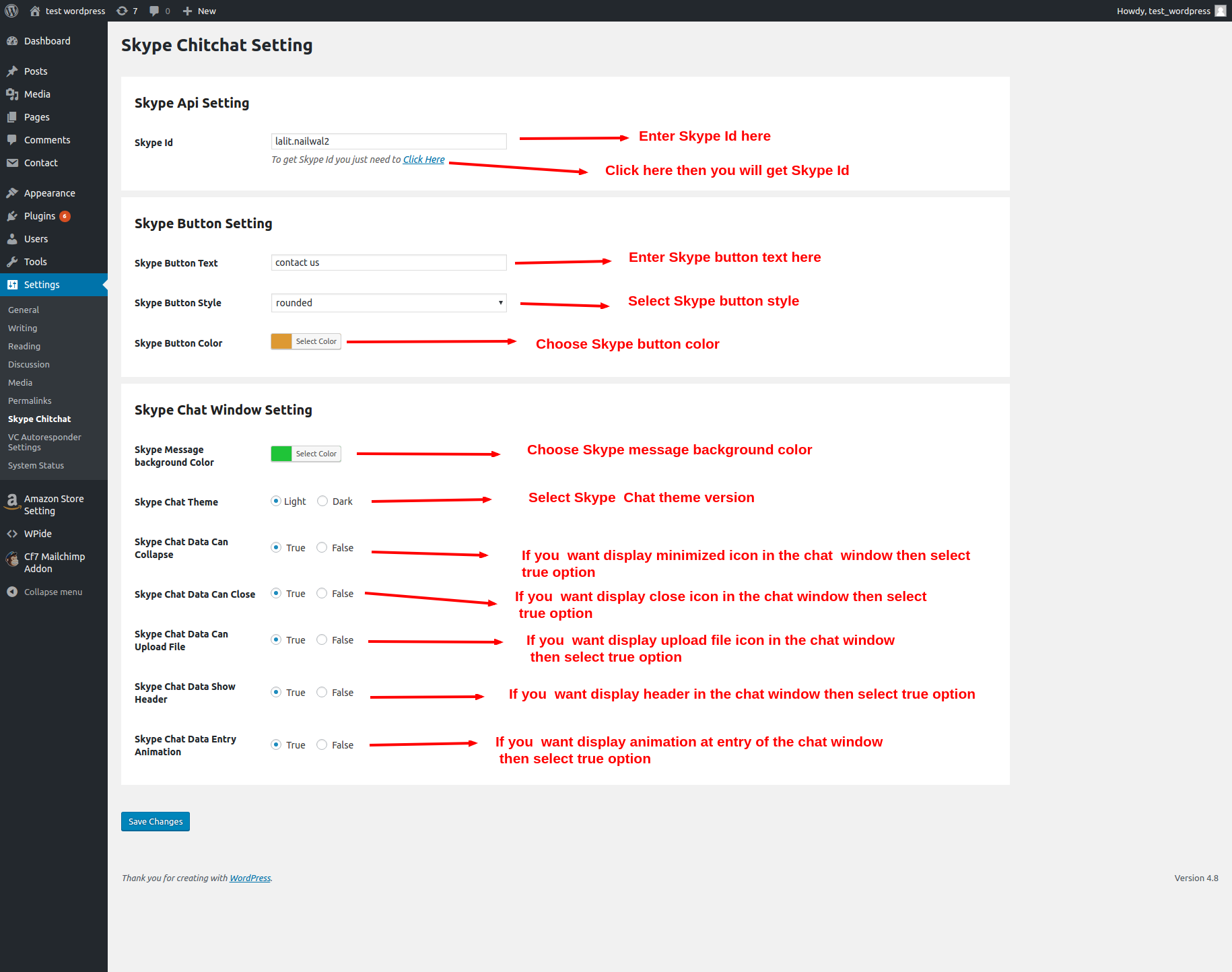Set Chat Data Can Collapse to False
The image size is (1232, 972).
[x=322, y=547]
